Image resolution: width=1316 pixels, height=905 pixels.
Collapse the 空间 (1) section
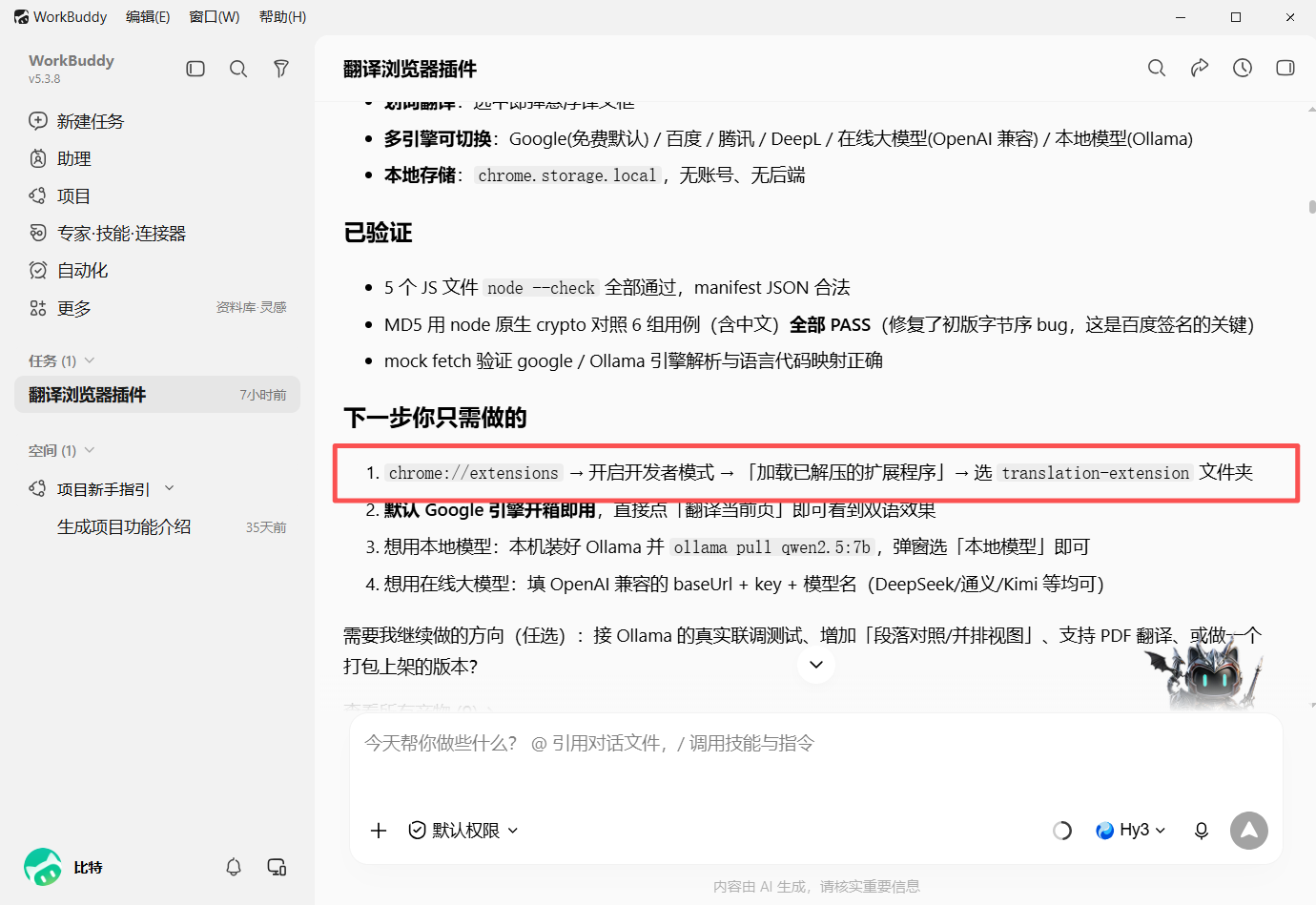(90, 450)
